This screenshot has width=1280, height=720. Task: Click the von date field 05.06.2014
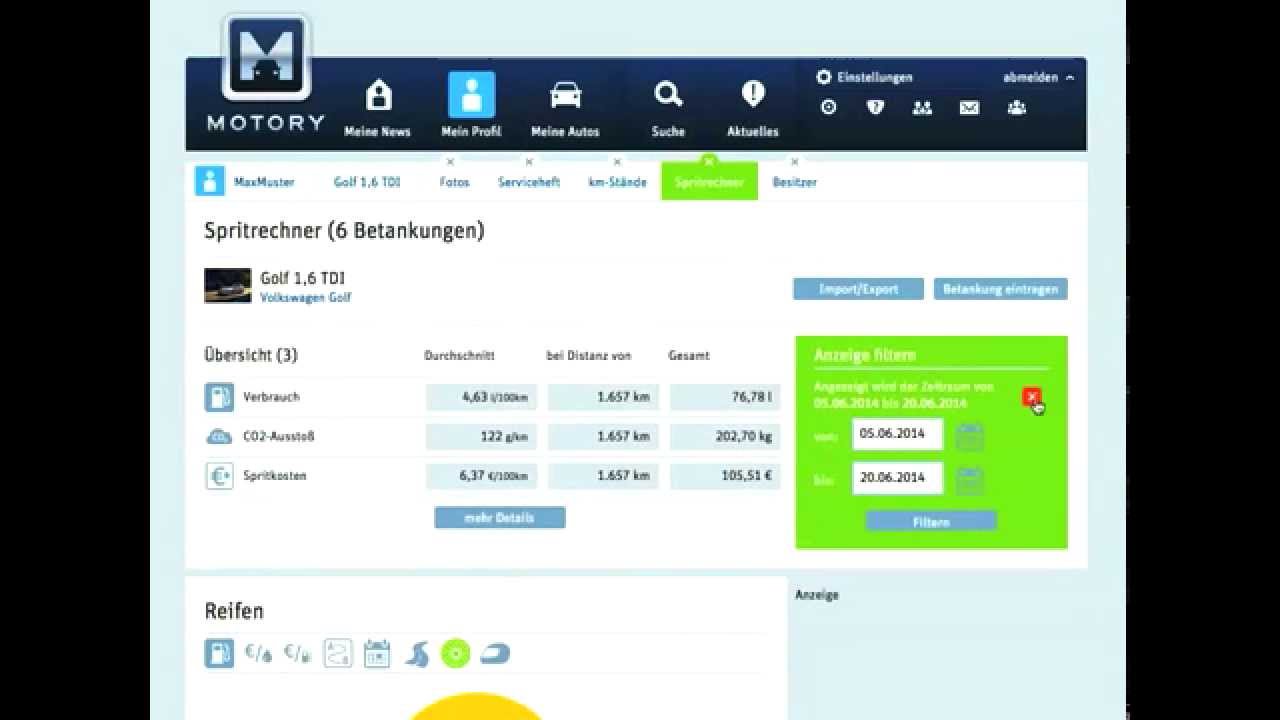tap(898, 435)
